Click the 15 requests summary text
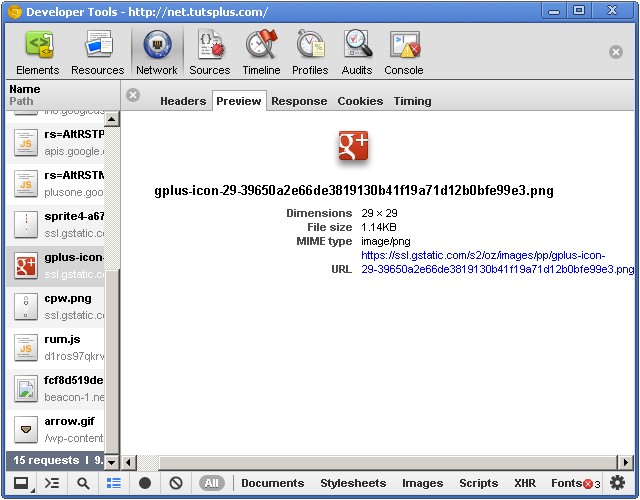The height and width of the screenshot is (500, 640). (x=46, y=460)
